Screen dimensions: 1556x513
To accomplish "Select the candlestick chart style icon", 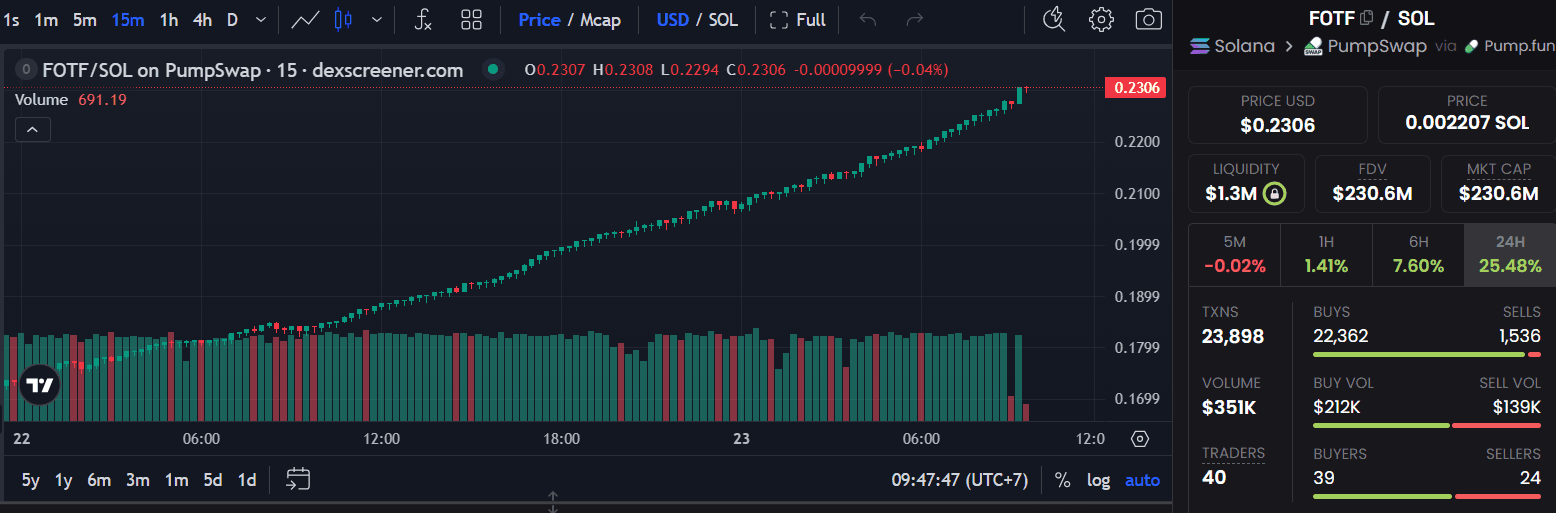I will (x=344, y=19).
